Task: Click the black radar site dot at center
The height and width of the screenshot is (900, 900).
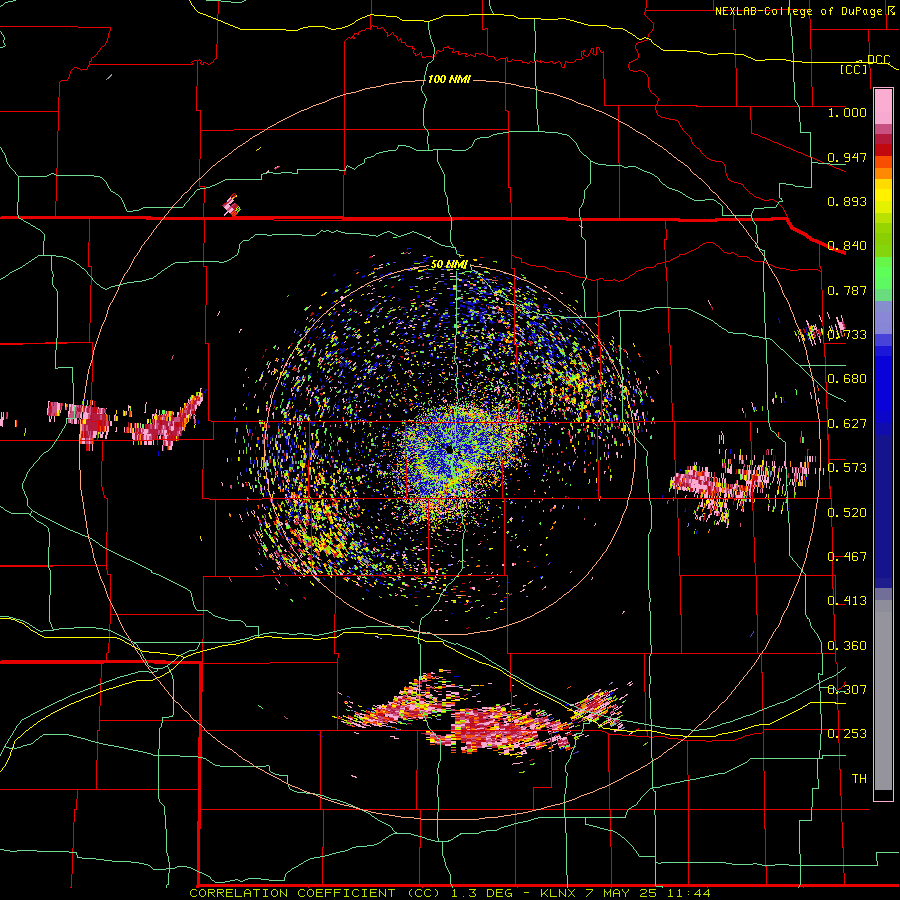Action: point(450,450)
